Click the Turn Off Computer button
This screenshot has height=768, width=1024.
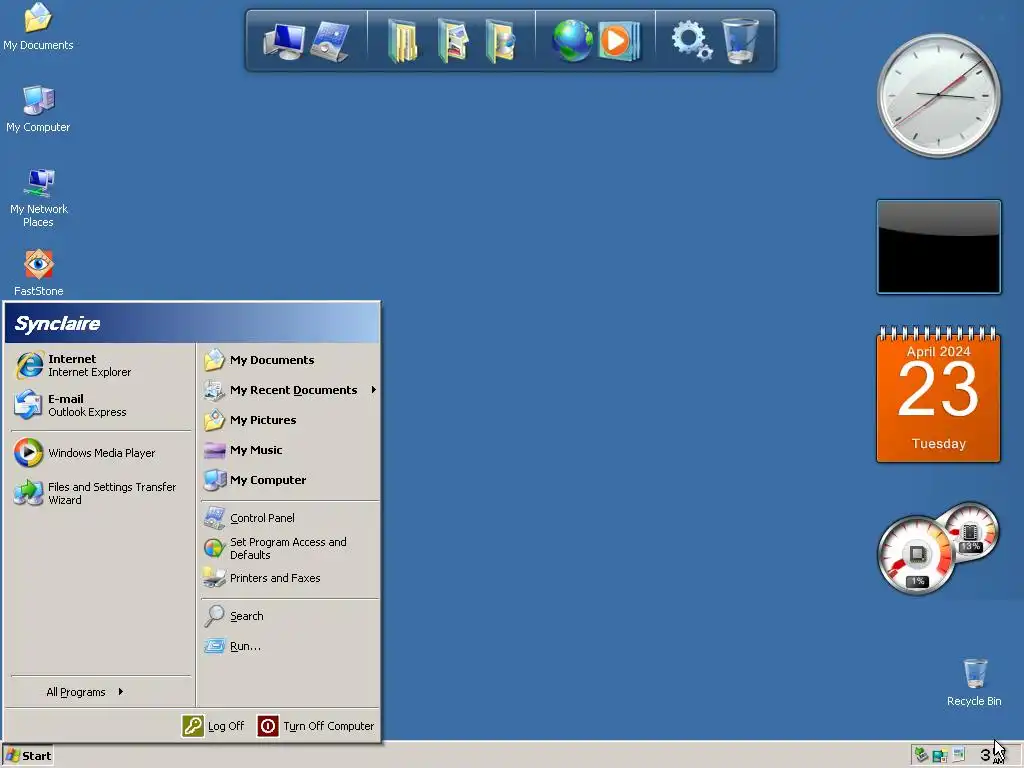tap(316, 726)
